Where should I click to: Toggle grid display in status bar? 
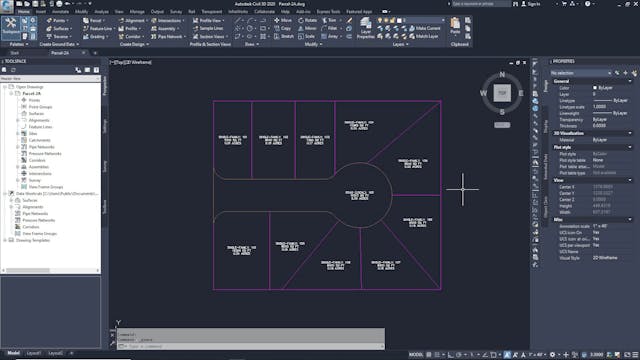point(429,355)
